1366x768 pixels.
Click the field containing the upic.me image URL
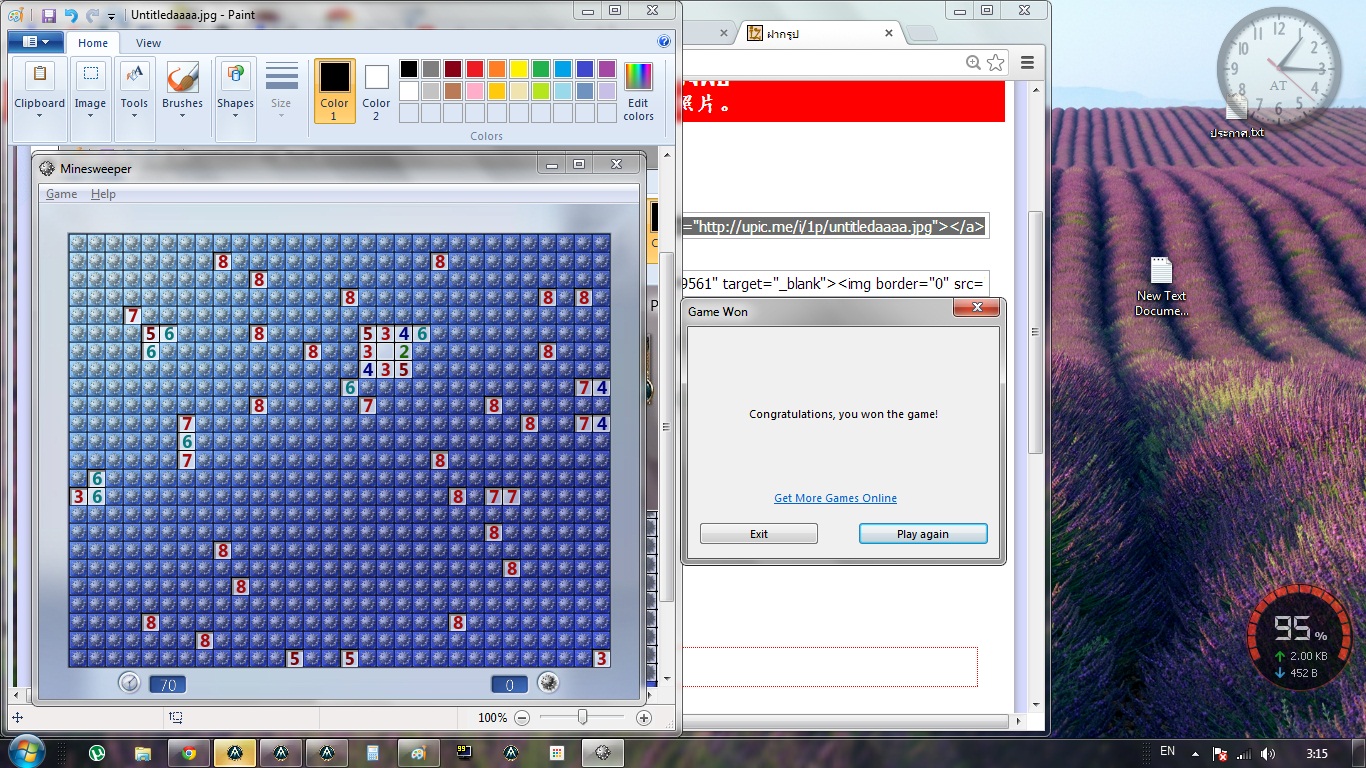click(835, 227)
